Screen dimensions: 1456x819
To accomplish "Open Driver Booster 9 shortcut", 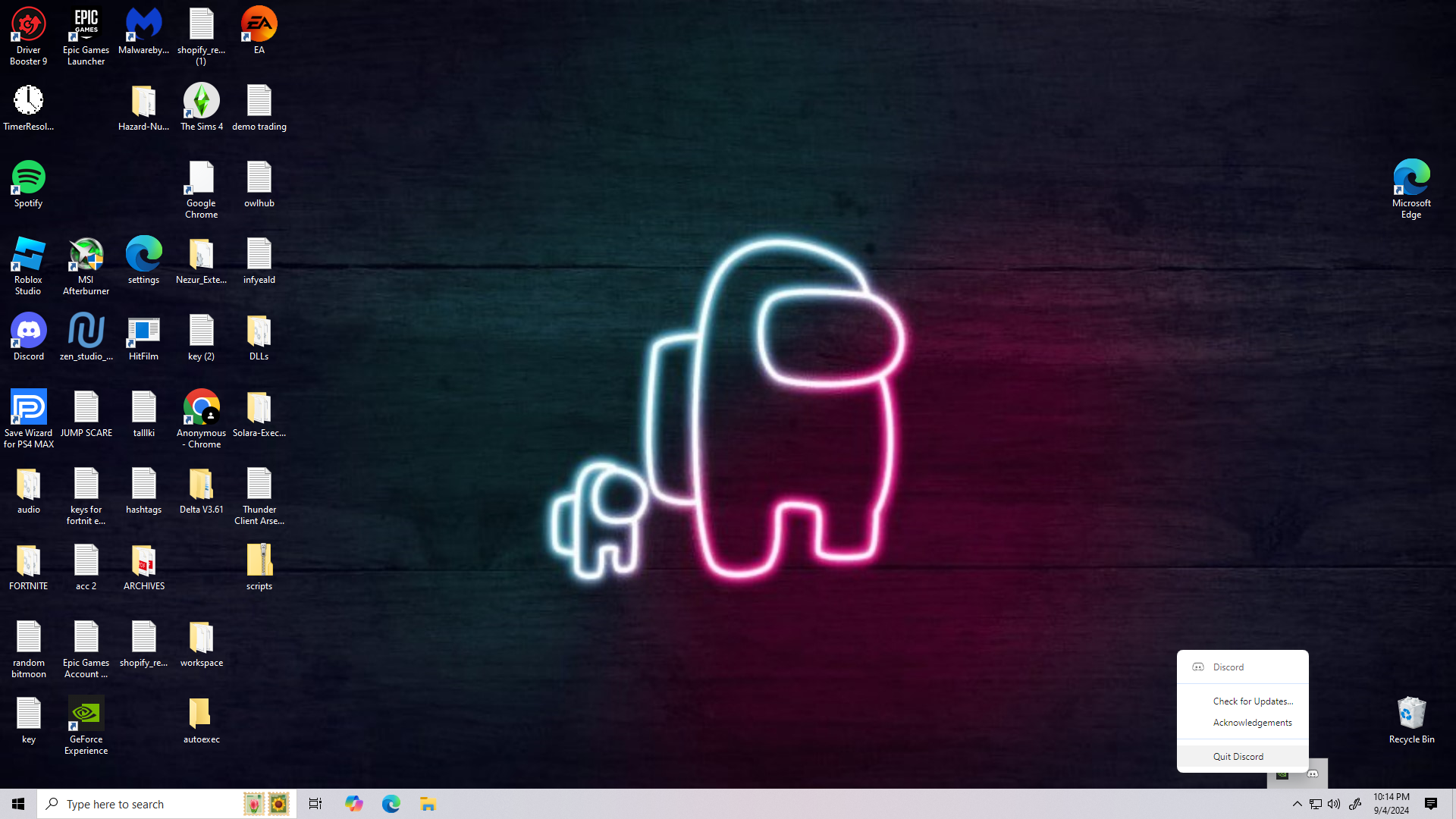I will point(29,26).
